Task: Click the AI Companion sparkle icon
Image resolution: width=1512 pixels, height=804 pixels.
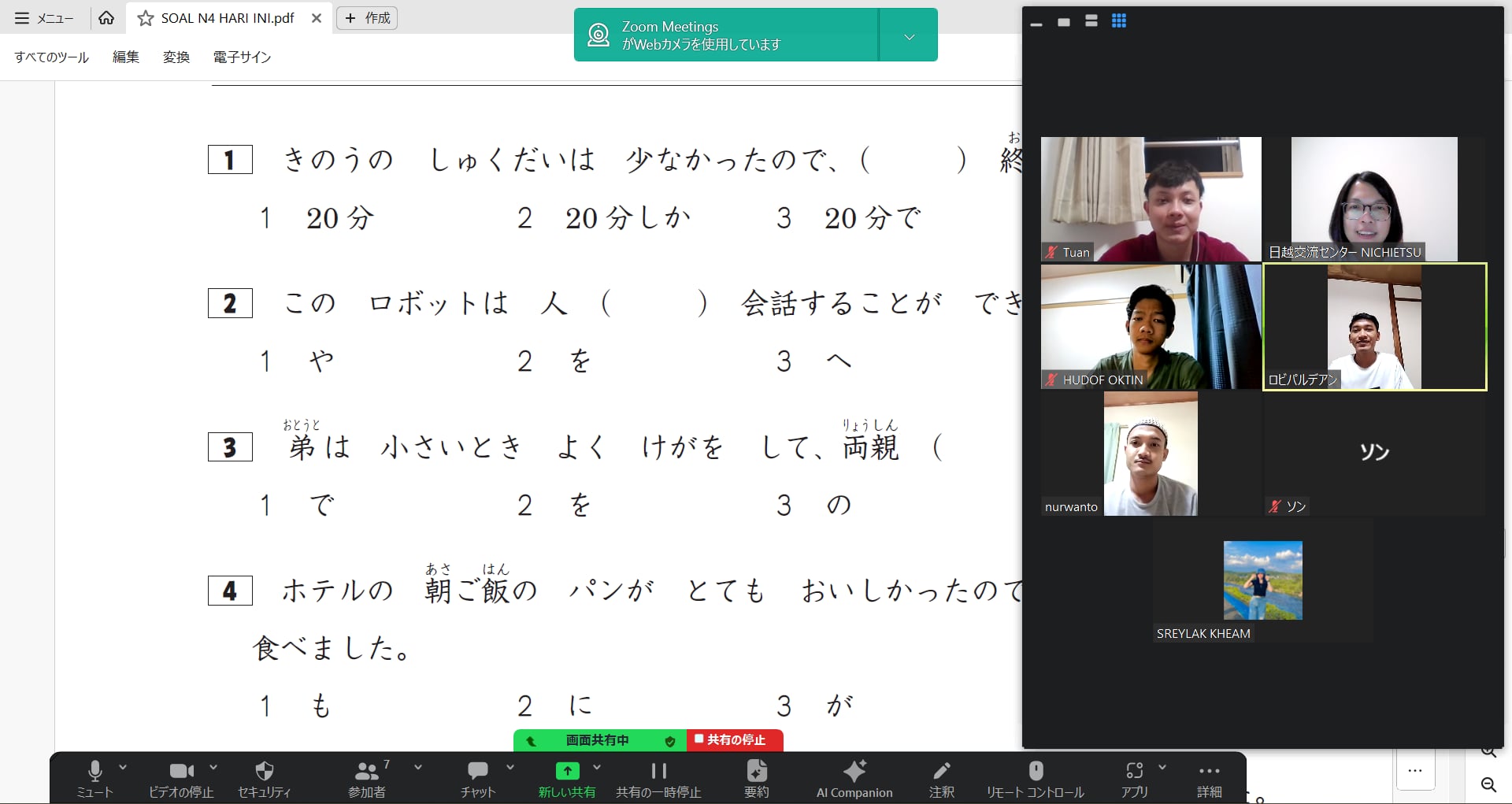Action: pyautogui.click(x=854, y=771)
